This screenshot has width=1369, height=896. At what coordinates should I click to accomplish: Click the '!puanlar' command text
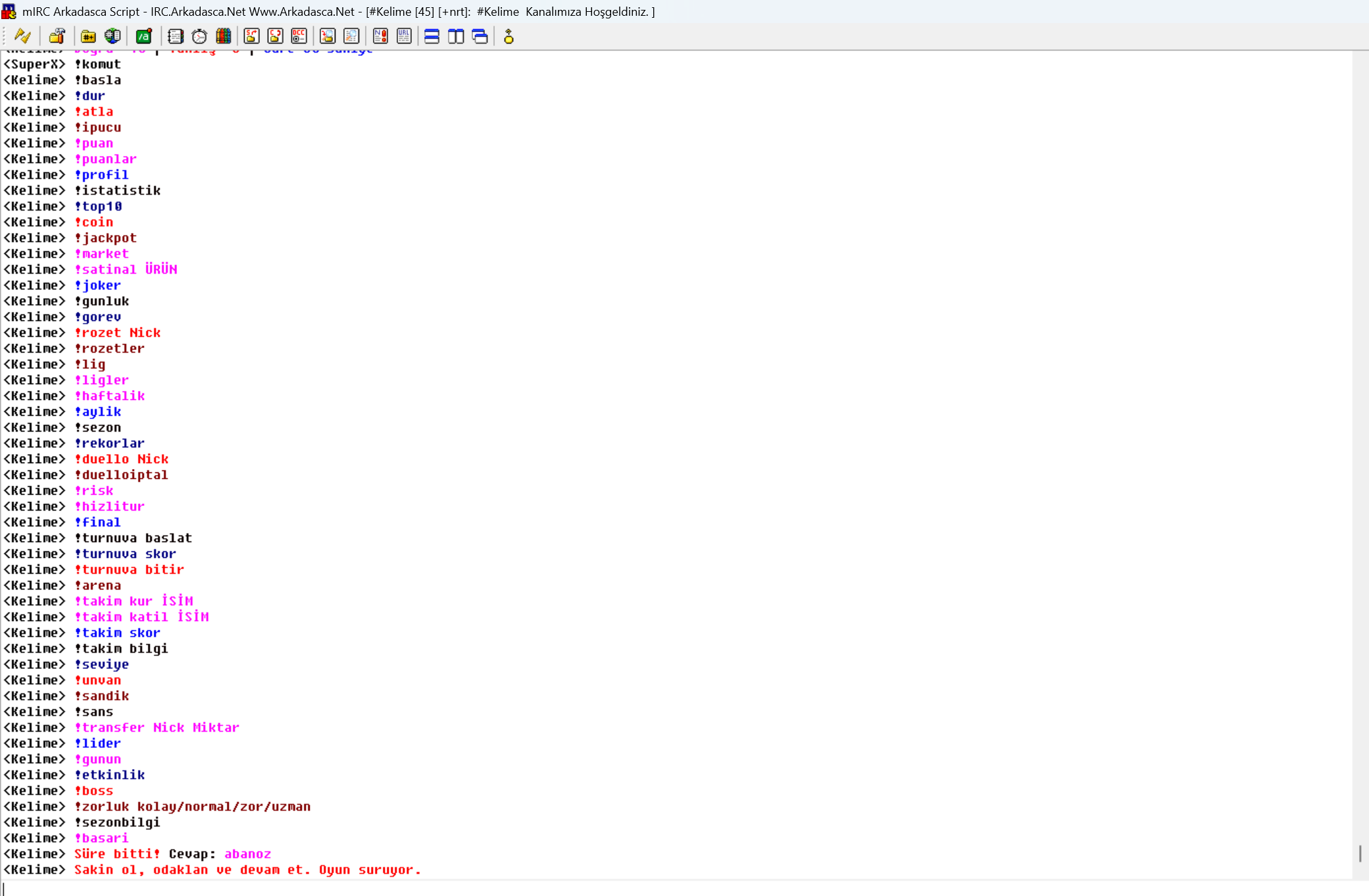(x=105, y=159)
